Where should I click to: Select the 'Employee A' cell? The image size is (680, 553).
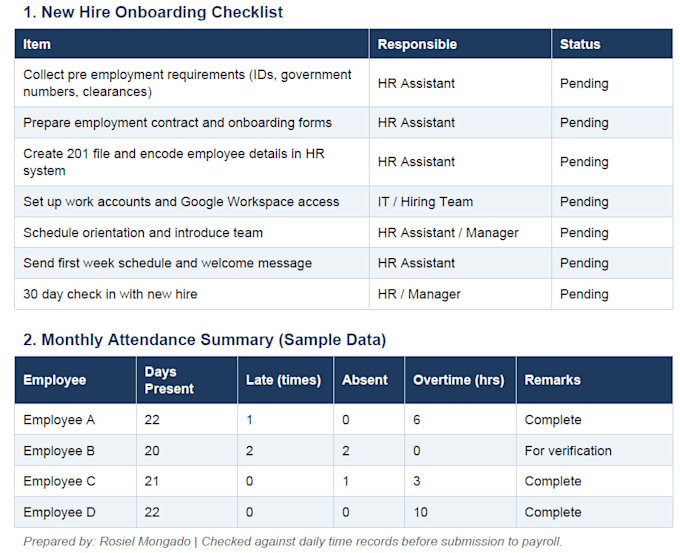(75, 419)
